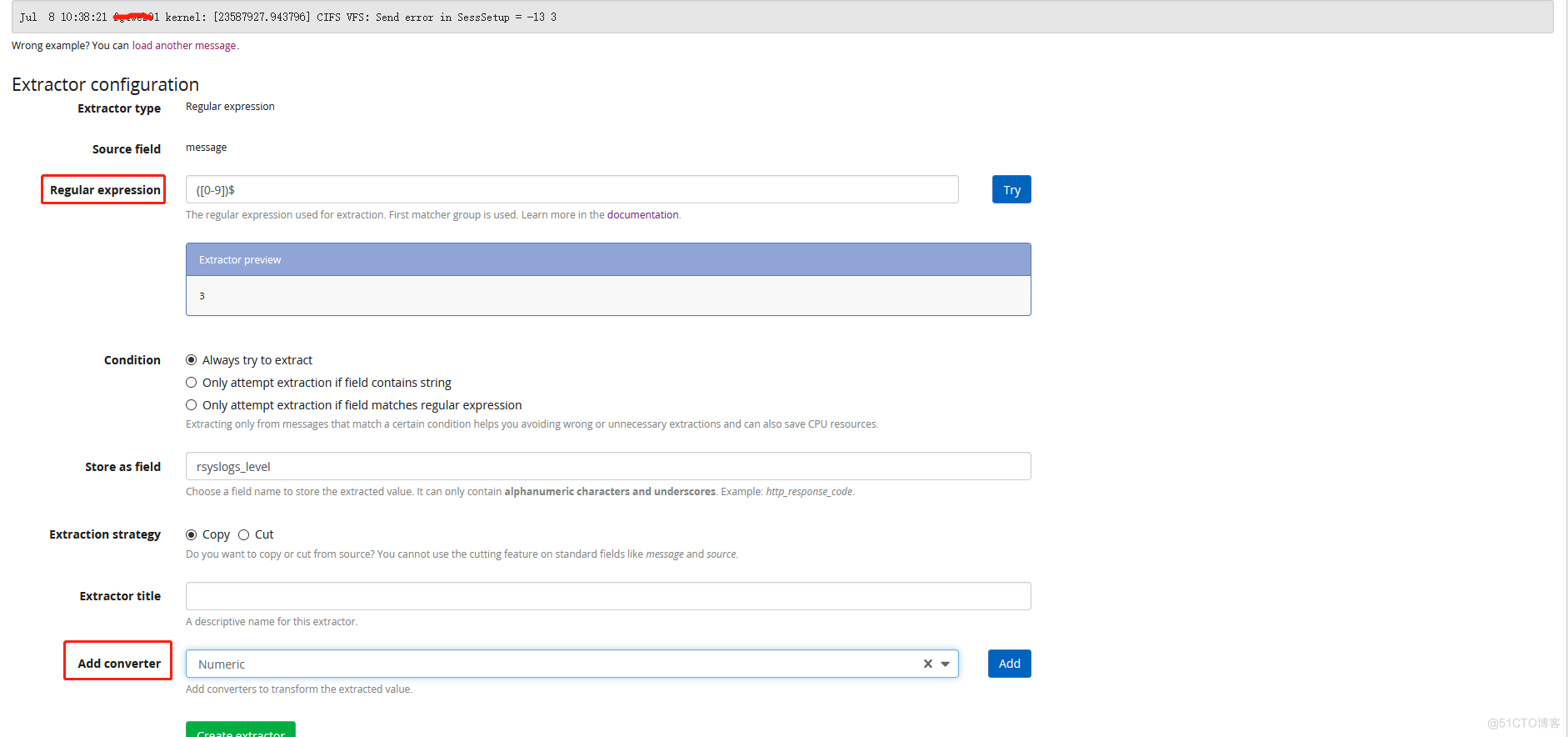Click the Extractor preview header
This screenshot has height=737, width=1568.
608,260
